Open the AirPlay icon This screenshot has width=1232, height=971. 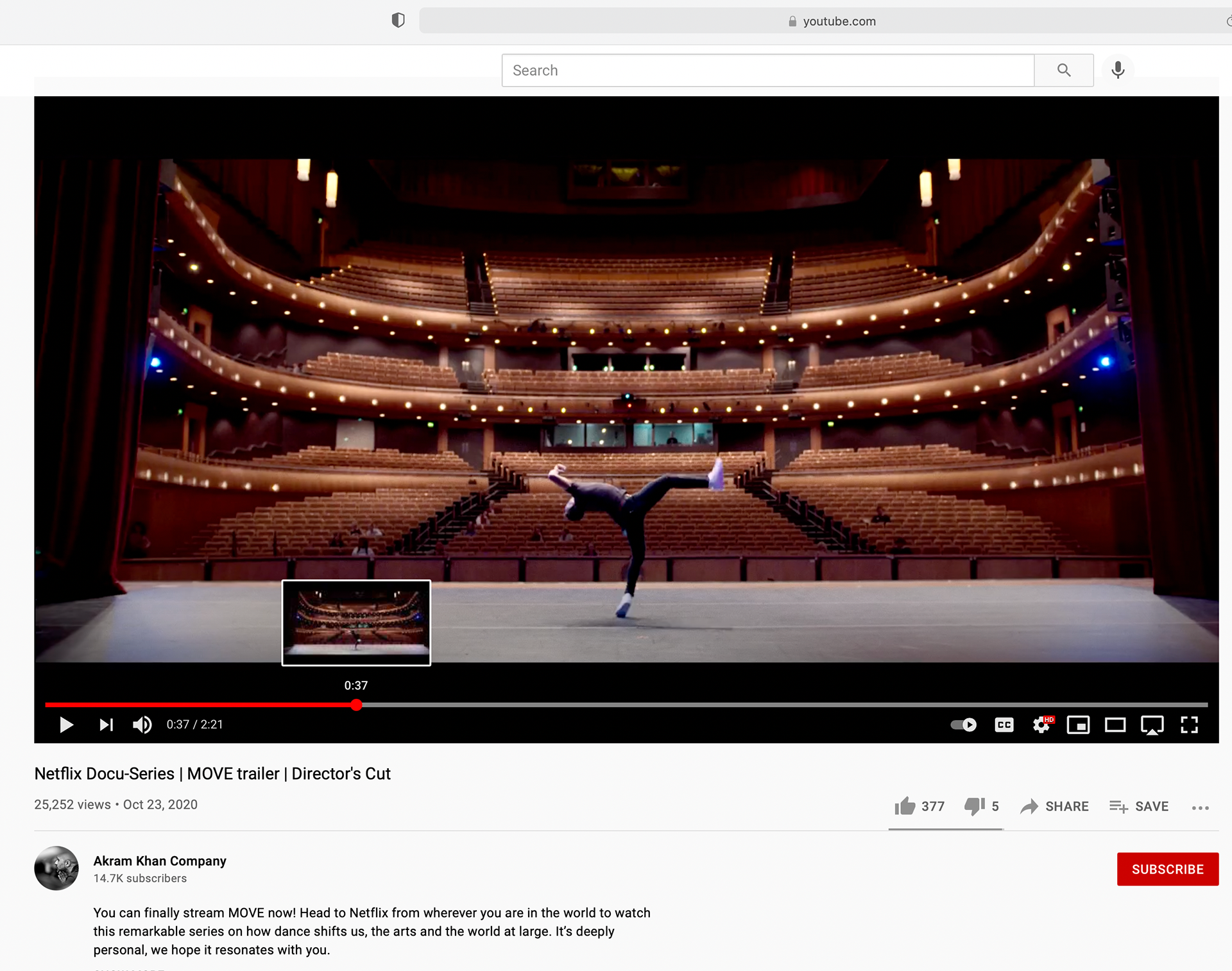point(1152,725)
